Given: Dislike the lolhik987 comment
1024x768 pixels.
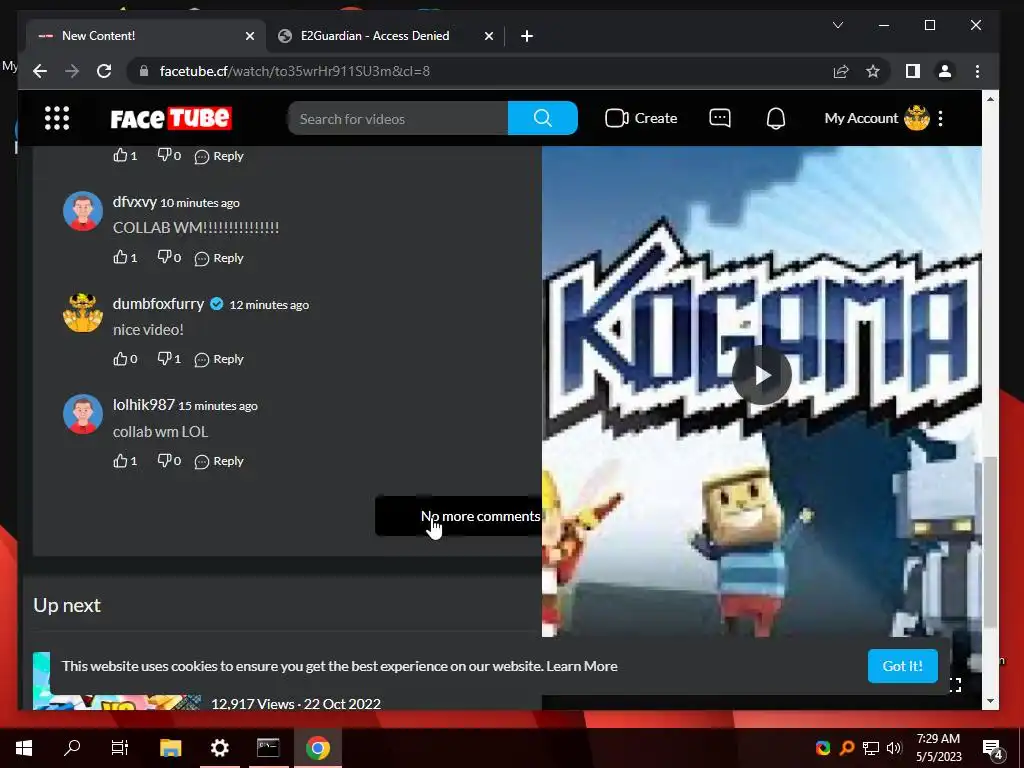Looking at the screenshot, I should tap(168, 460).
